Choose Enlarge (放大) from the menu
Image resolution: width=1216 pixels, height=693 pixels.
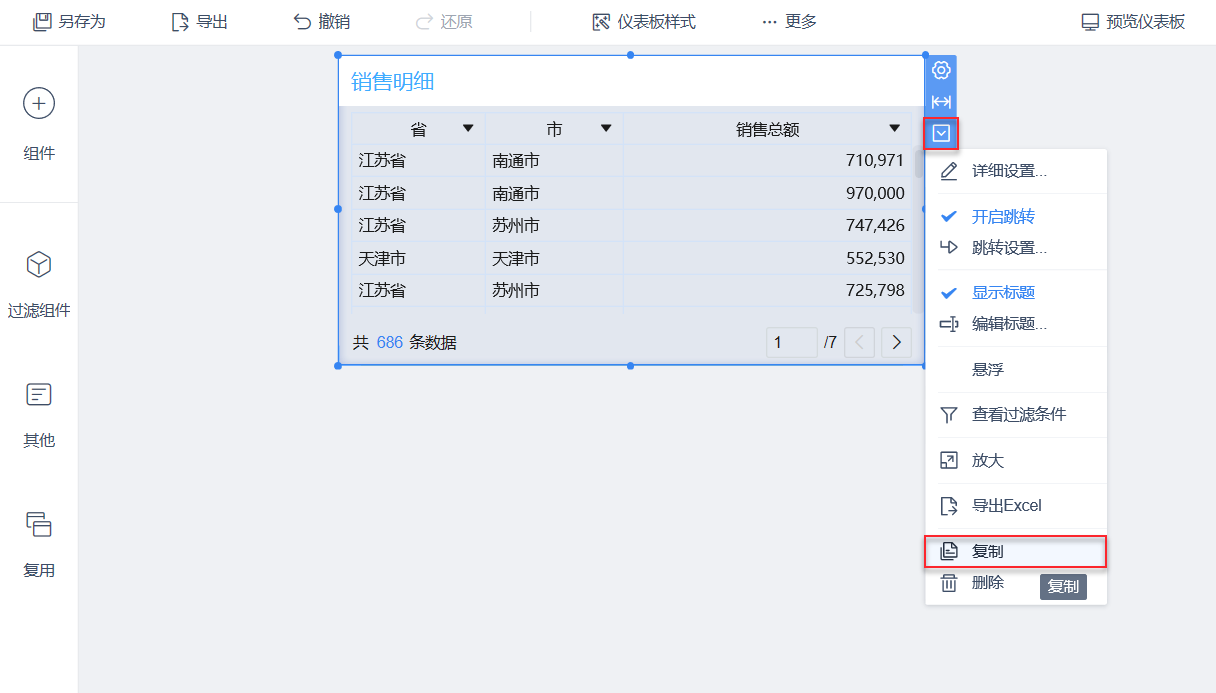point(1016,460)
